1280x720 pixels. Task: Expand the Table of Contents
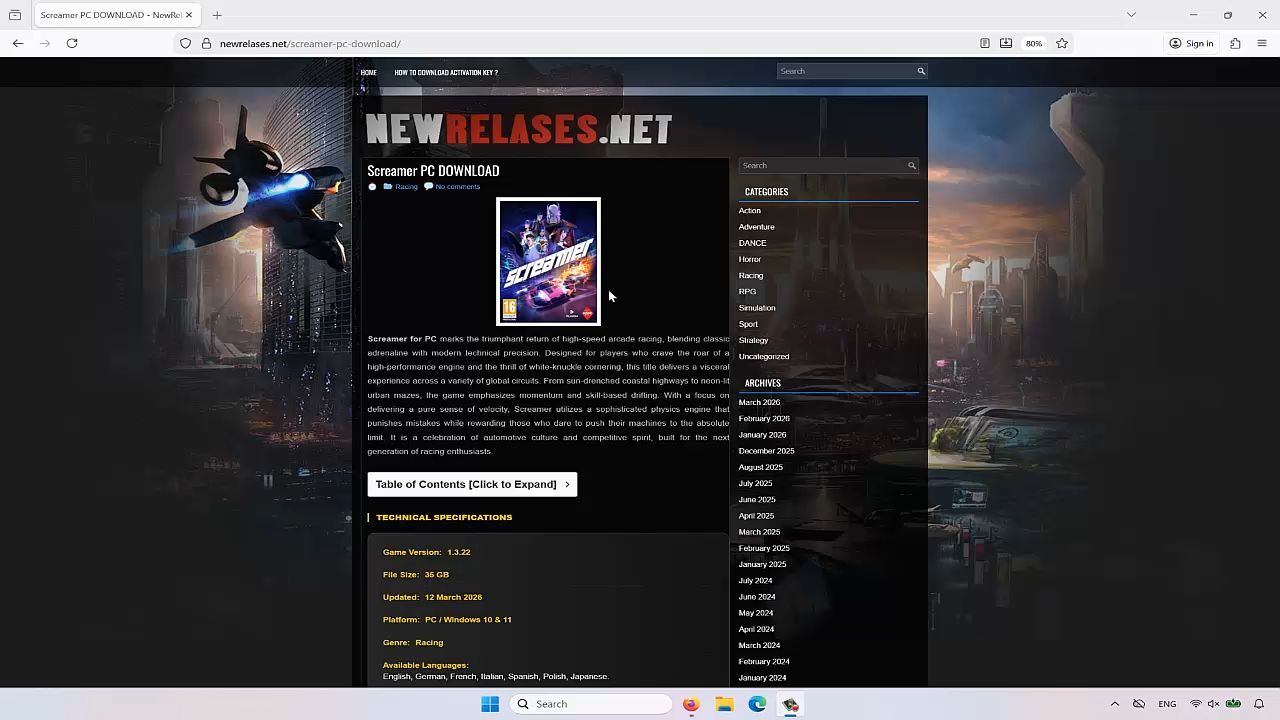[472, 484]
